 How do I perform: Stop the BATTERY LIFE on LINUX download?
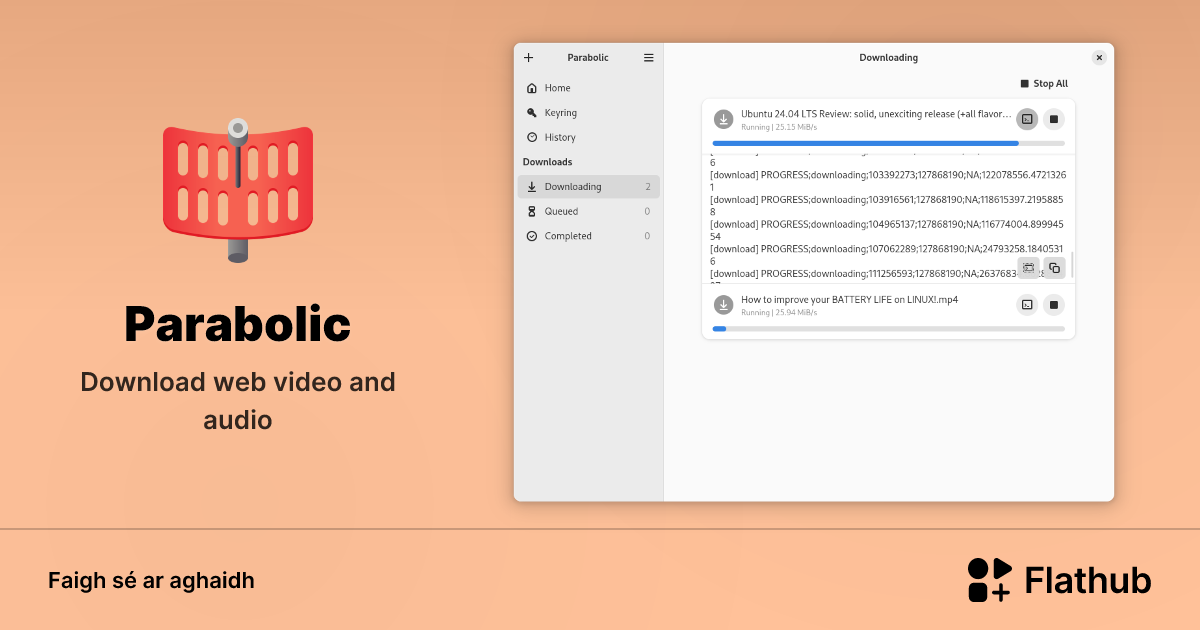(x=1053, y=305)
